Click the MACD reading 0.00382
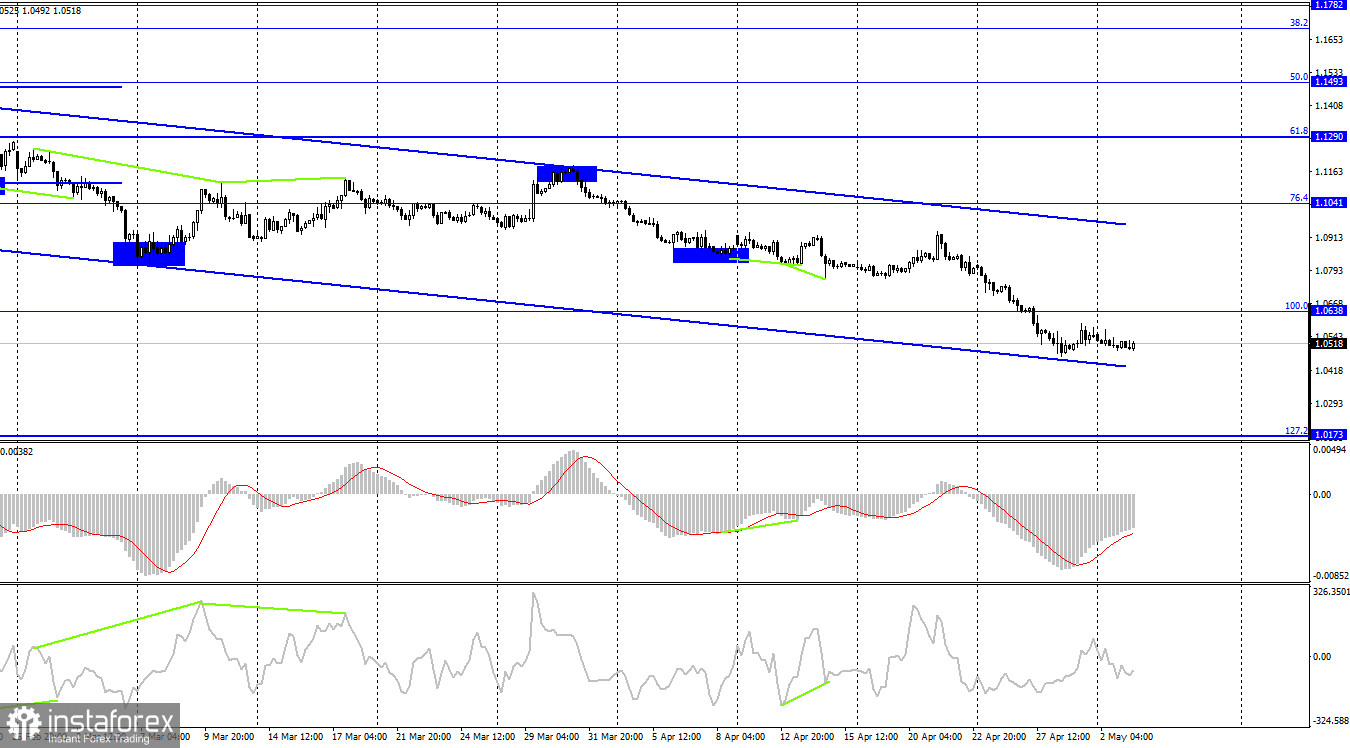1350x748 pixels. tap(17, 452)
